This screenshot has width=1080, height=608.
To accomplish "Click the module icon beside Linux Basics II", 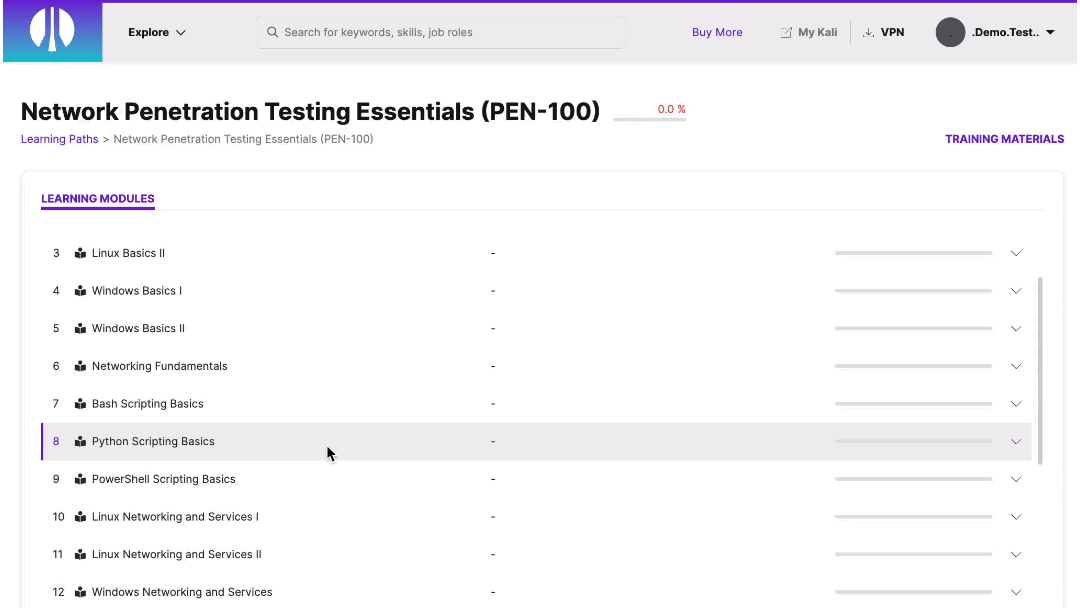I will pyautogui.click(x=80, y=253).
